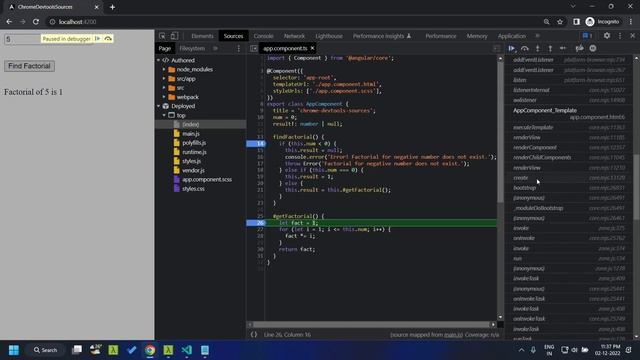This screenshot has height=360, width=640.
Task: Open DevTools settings gear
Action: point(607,36)
